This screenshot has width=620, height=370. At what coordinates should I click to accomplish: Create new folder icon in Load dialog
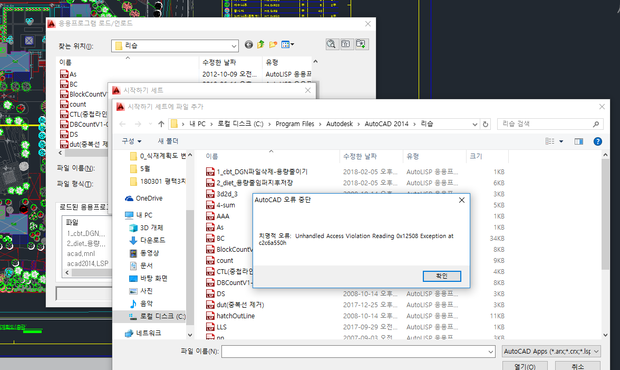(273, 45)
